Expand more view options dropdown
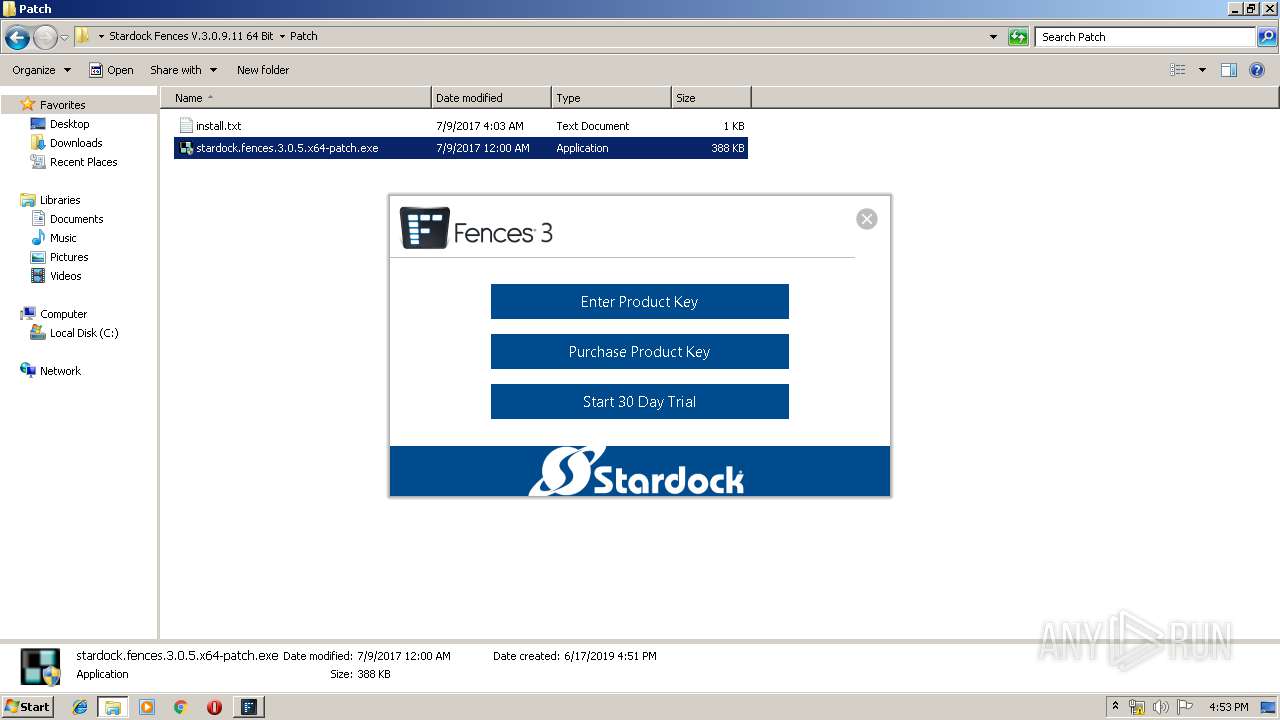 (x=1202, y=70)
